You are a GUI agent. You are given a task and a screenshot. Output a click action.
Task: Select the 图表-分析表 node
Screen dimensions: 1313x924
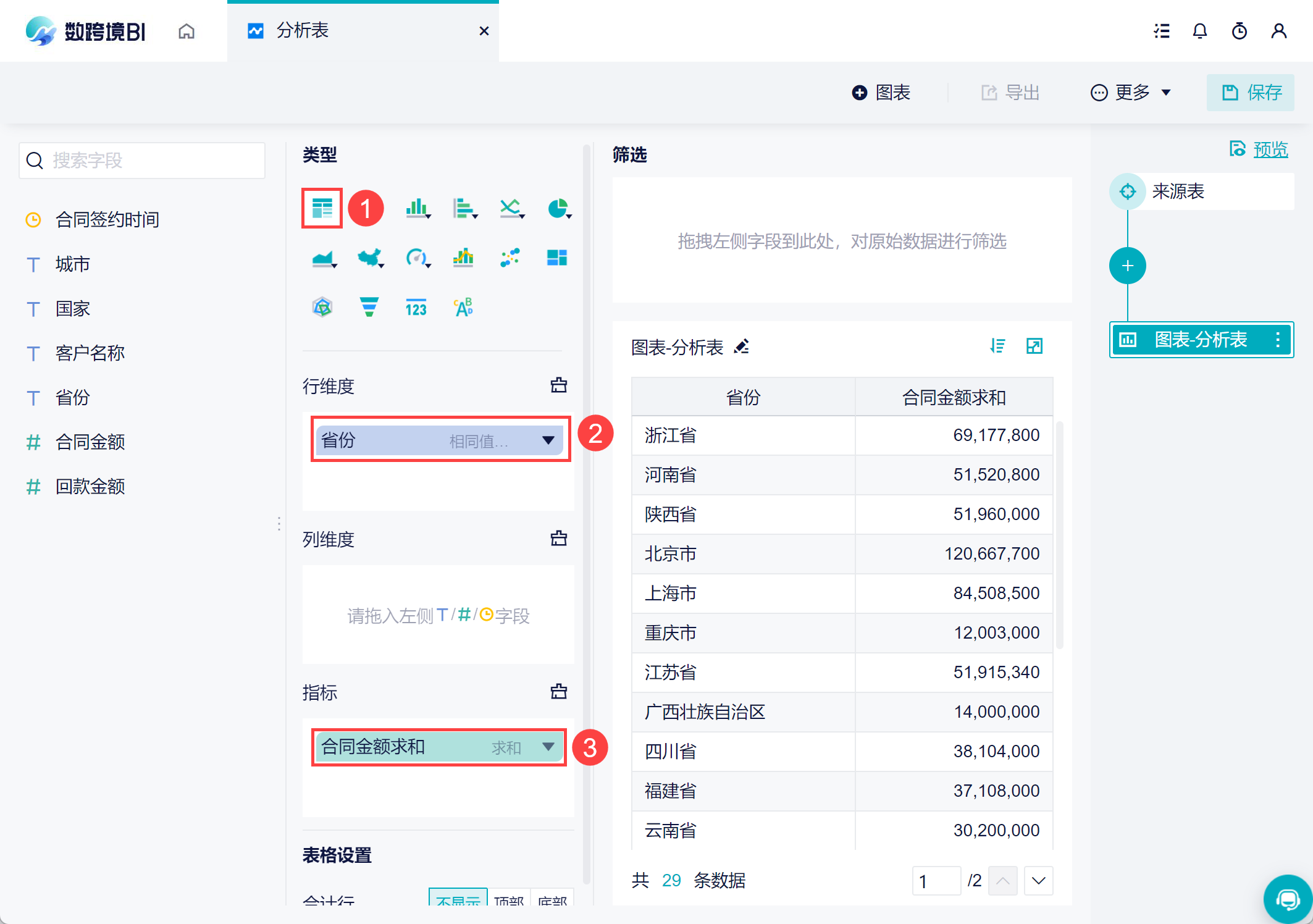coord(1200,339)
